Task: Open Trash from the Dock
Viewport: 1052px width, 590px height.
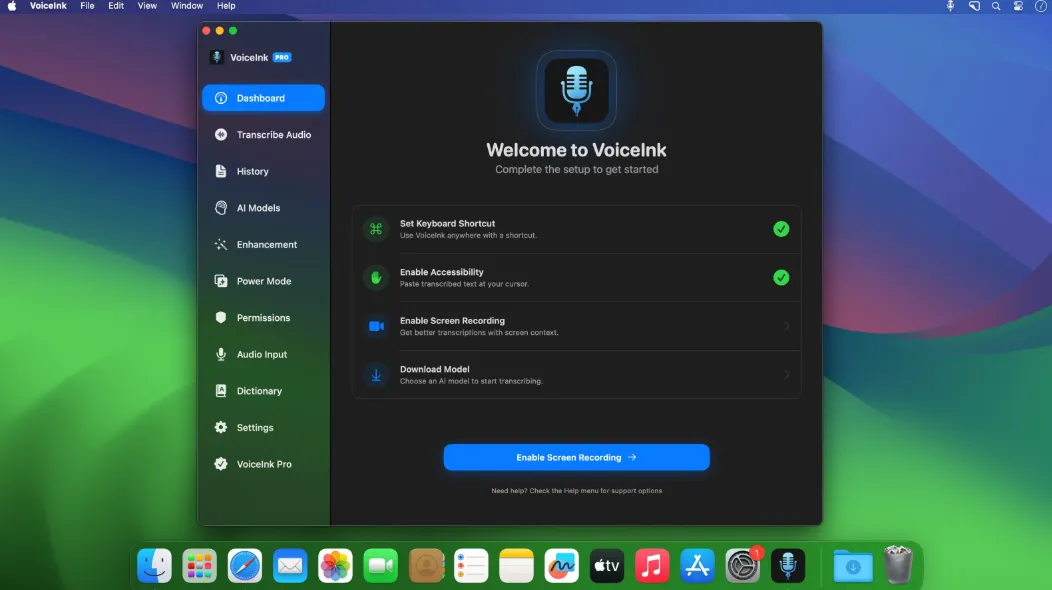Action: [x=898, y=565]
